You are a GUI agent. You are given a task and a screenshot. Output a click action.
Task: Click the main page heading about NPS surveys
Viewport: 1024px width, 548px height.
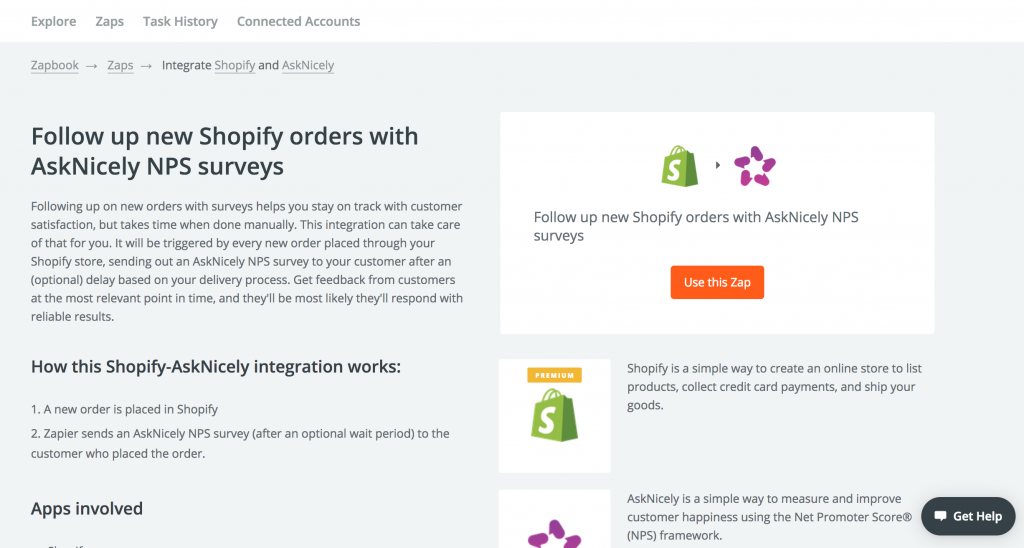(x=225, y=151)
